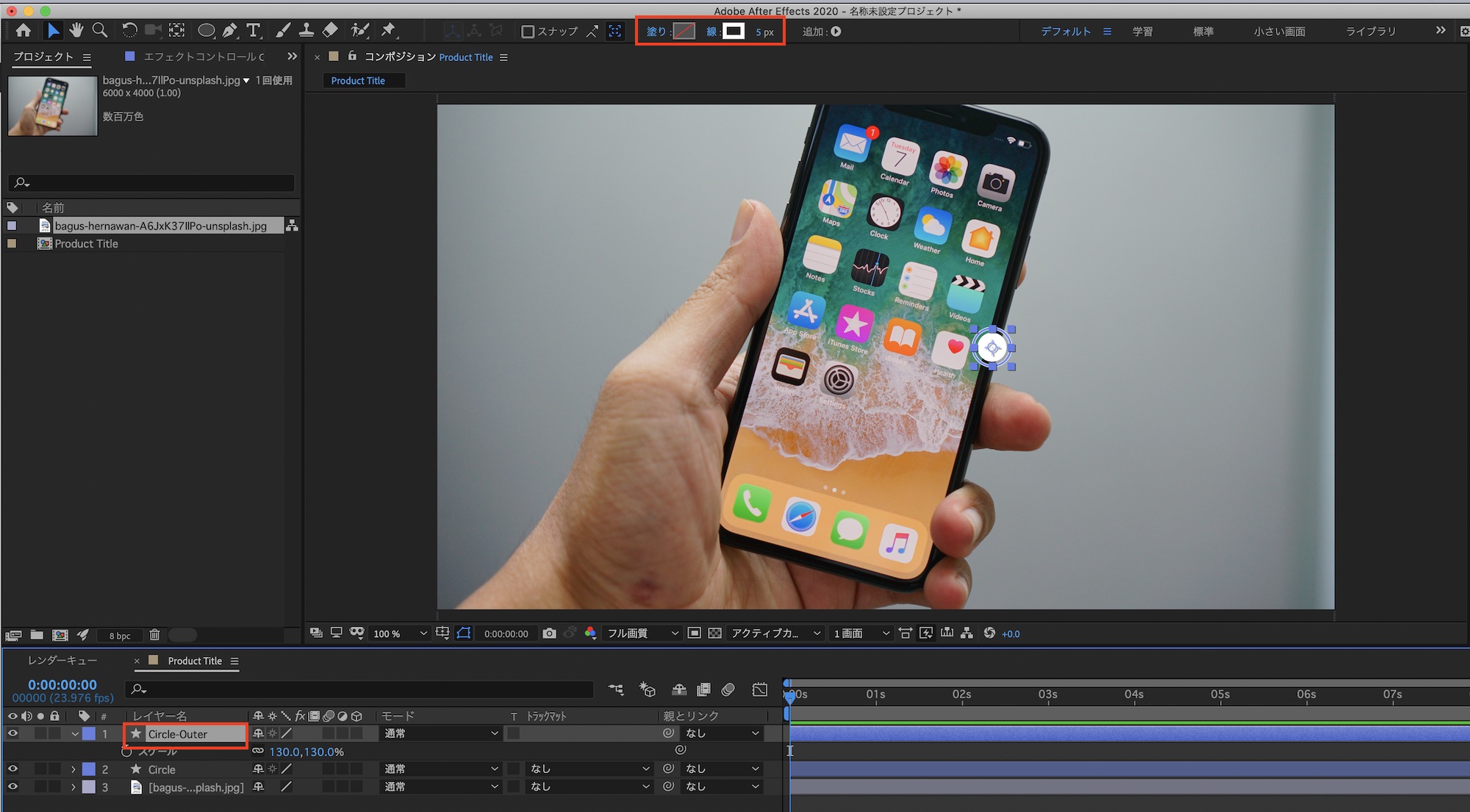Select the Pen tool
1470x812 pixels.
coord(230,30)
